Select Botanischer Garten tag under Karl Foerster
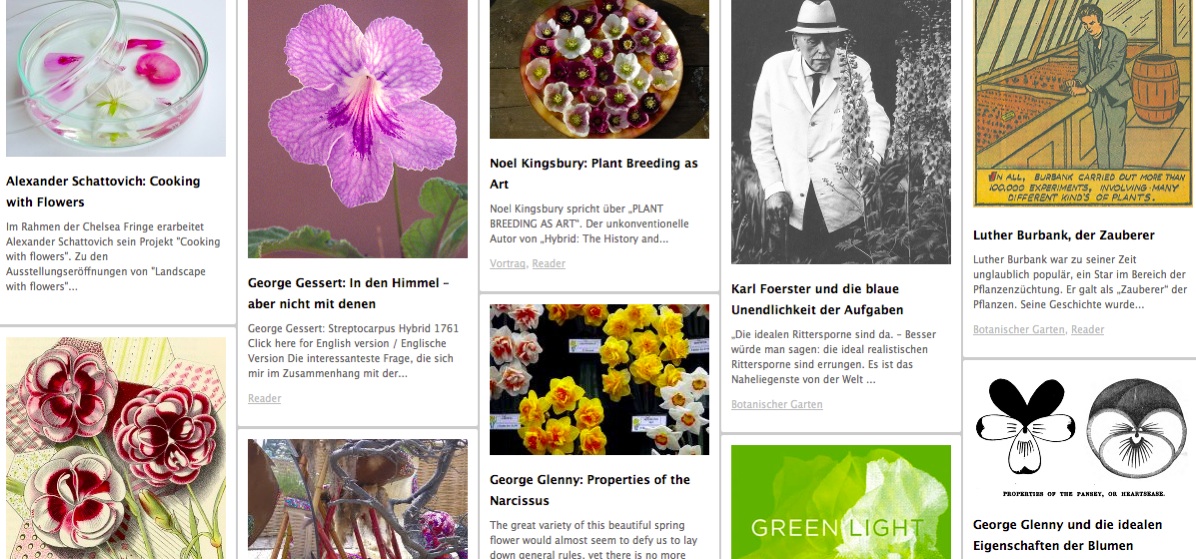 click(776, 404)
